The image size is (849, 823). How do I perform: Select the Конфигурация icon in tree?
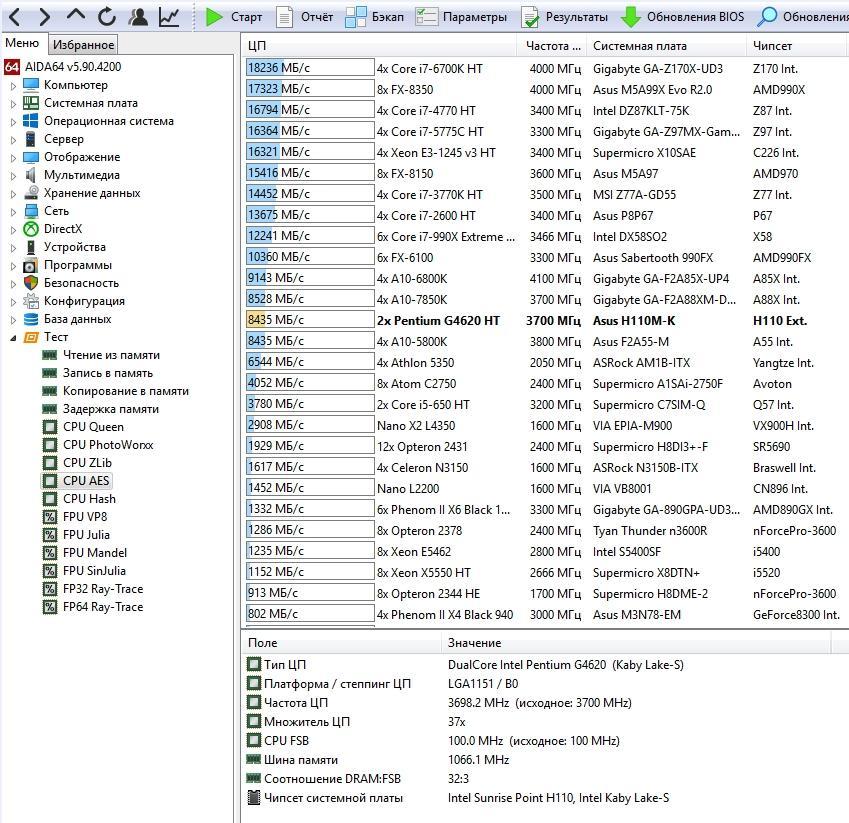point(31,301)
